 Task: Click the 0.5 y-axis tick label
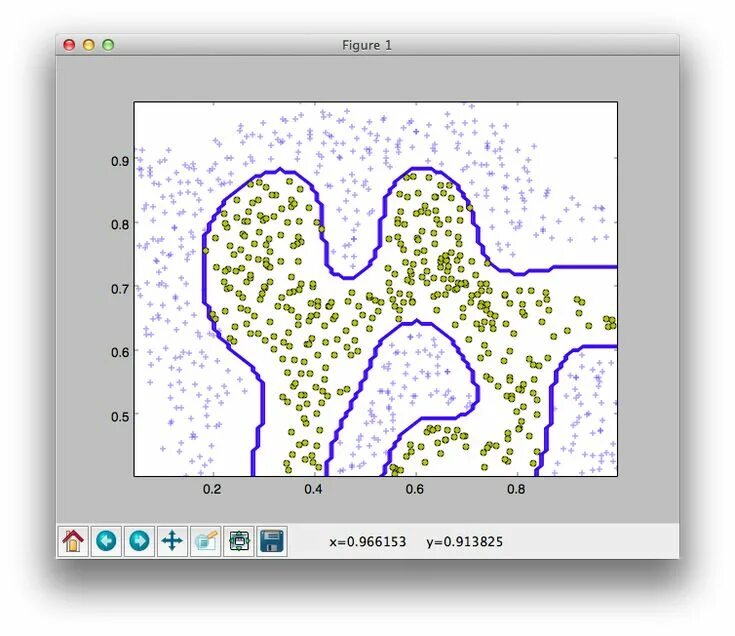(x=120, y=416)
